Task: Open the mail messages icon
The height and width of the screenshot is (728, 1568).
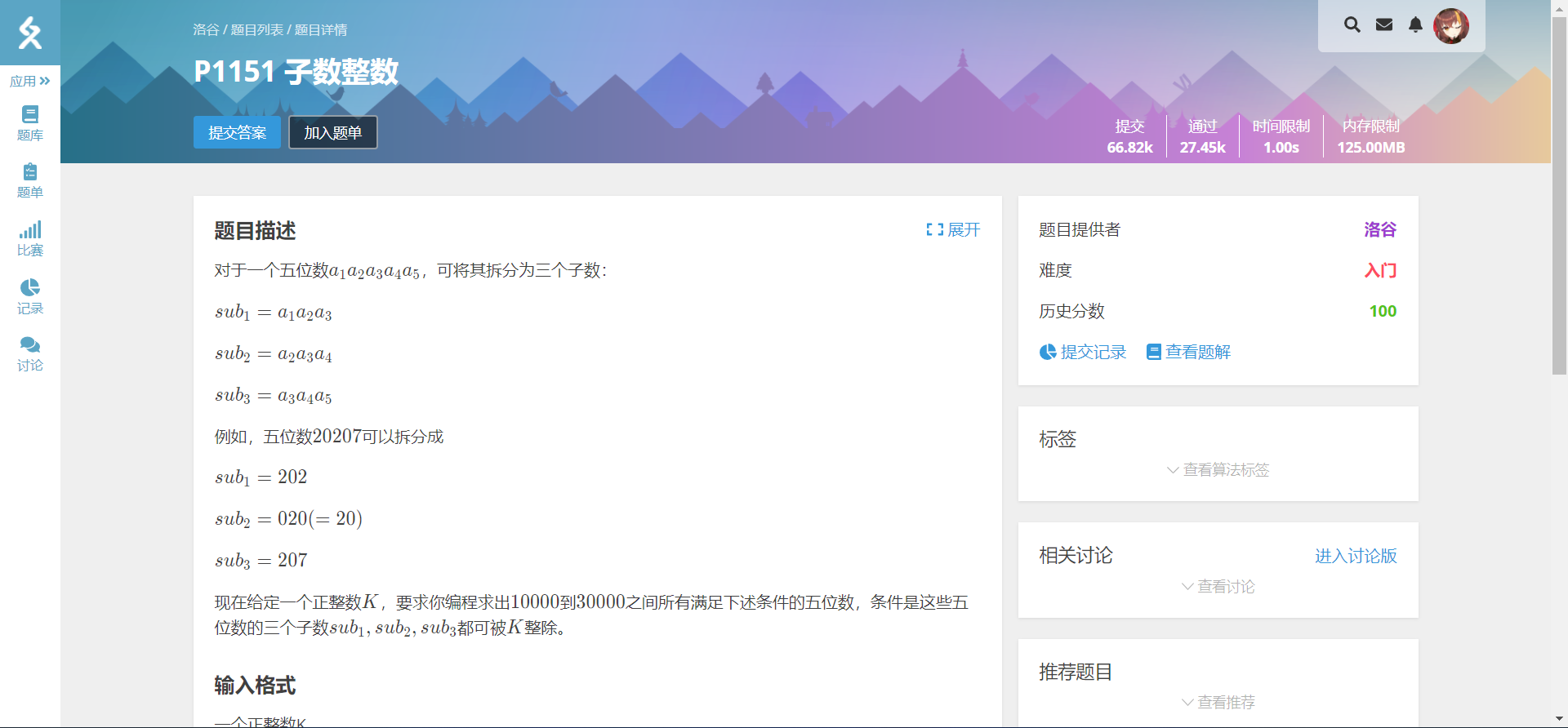Action: click(1384, 24)
